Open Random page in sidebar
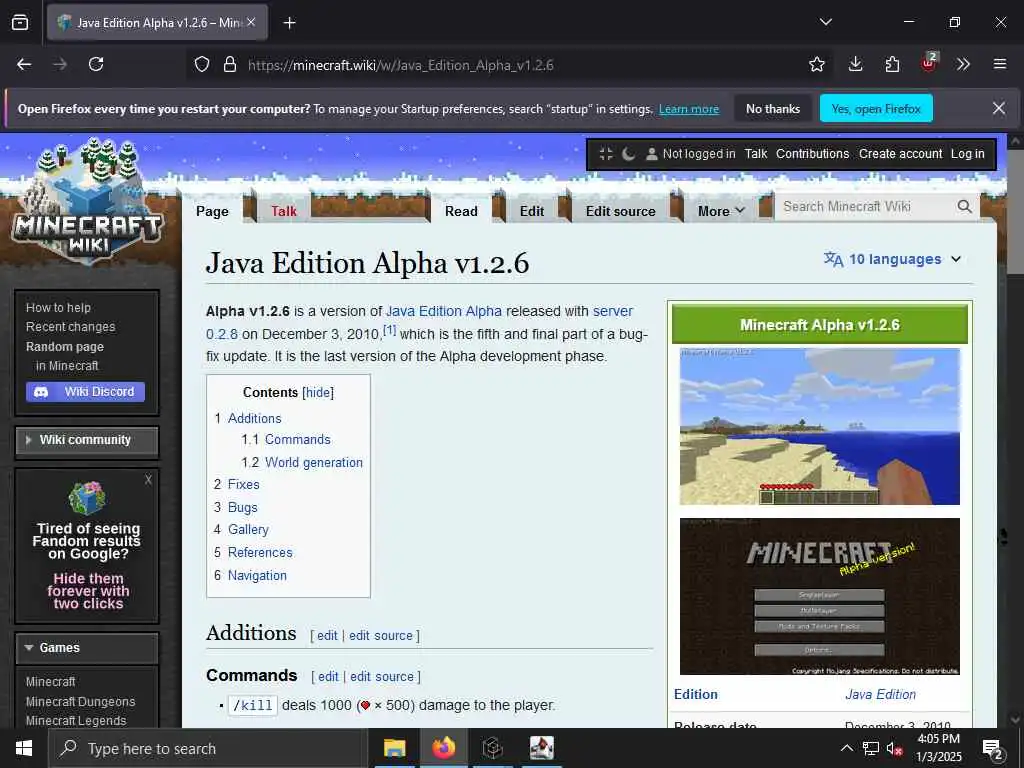 tap(65, 347)
